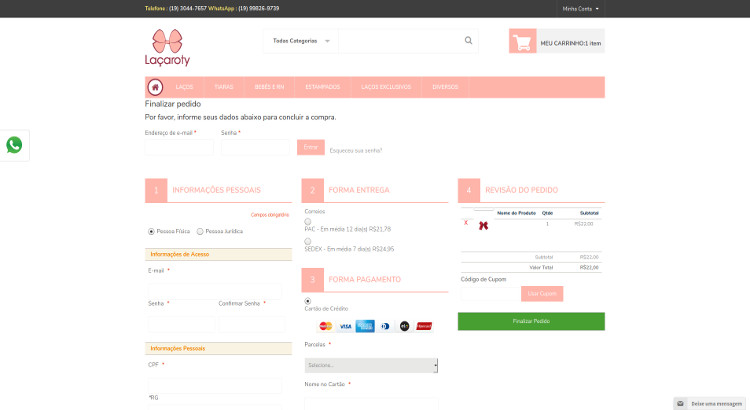Open WhatsApp chat floating icon
750x410 pixels.
point(14,145)
